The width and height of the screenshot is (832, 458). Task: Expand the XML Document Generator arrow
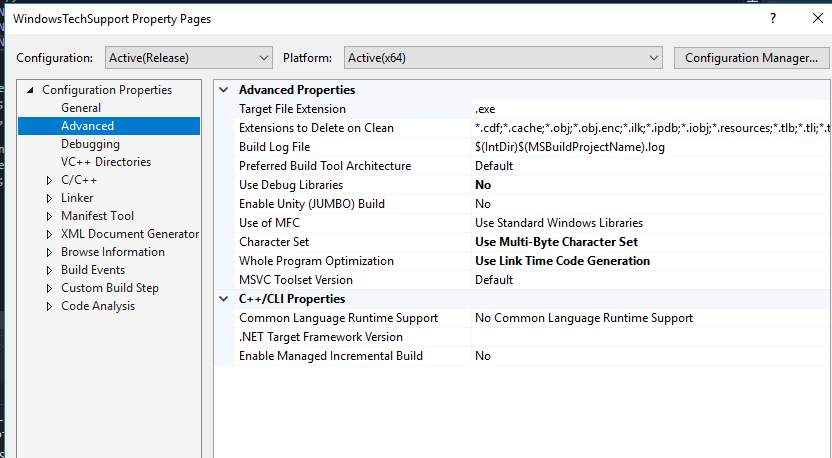[49, 235]
